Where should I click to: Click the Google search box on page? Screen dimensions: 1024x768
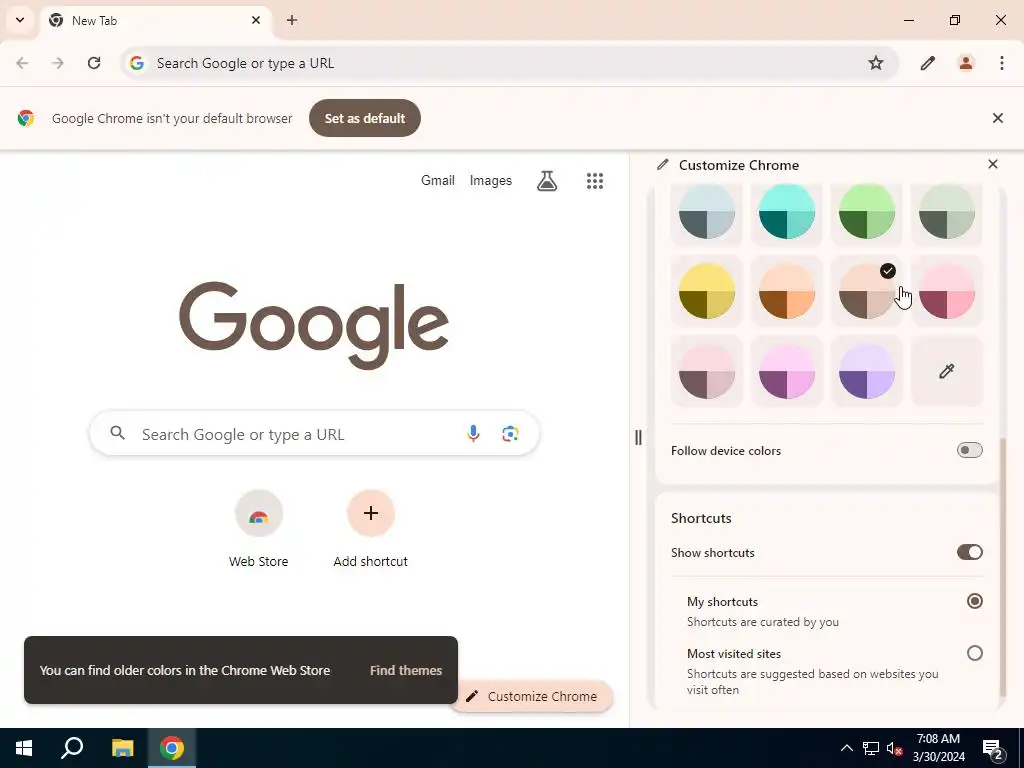coord(314,433)
